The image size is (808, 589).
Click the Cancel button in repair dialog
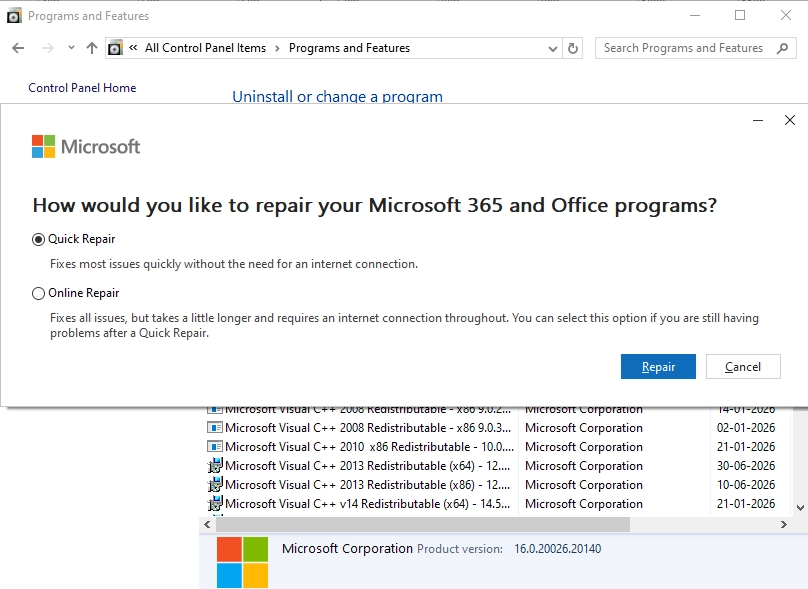coord(743,366)
